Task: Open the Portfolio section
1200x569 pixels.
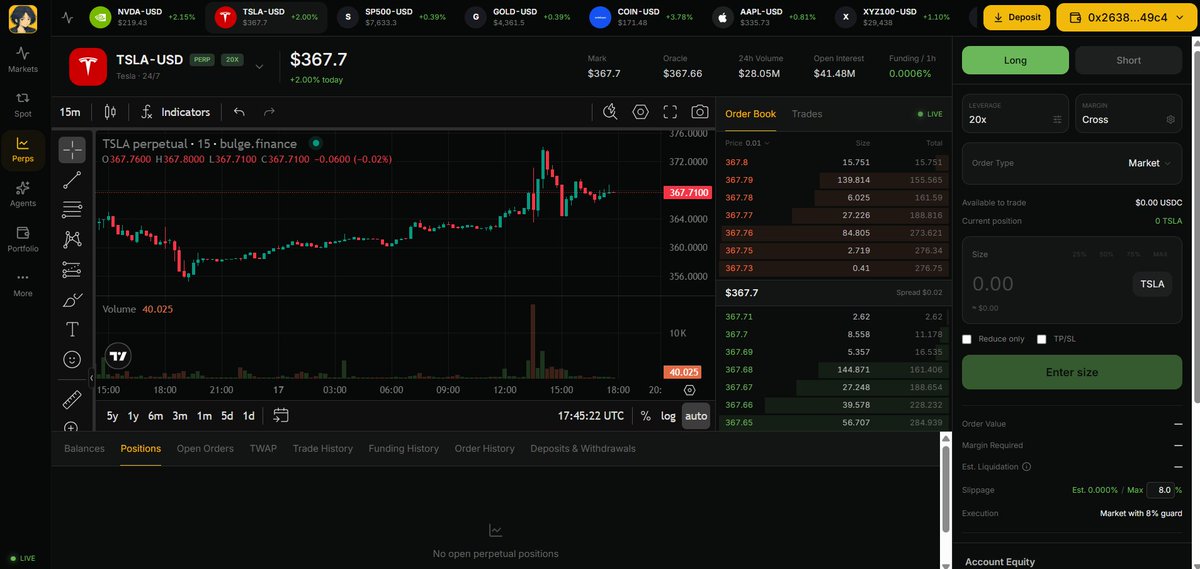Action: (22, 239)
